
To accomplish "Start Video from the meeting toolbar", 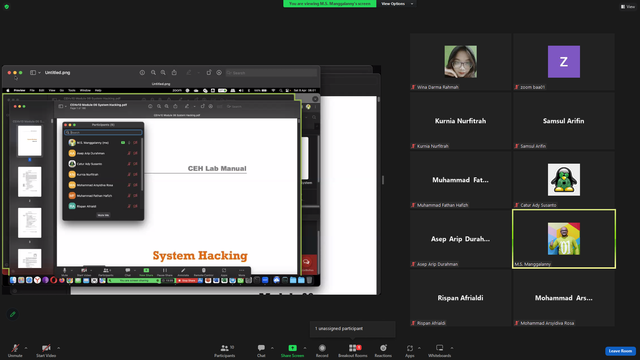I will click(x=46, y=350).
